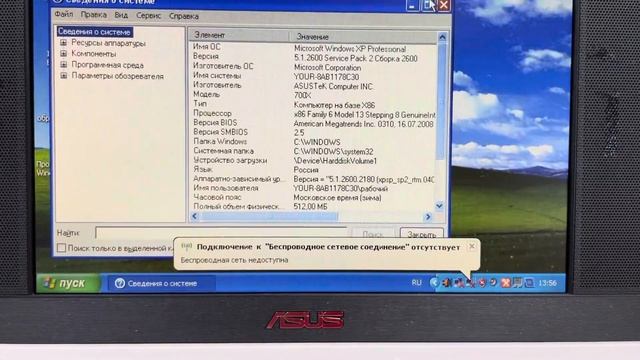Click the 512,00 МБ memory value
Image resolution: width=640 pixels, height=360 pixels.
[x=310, y=207]
